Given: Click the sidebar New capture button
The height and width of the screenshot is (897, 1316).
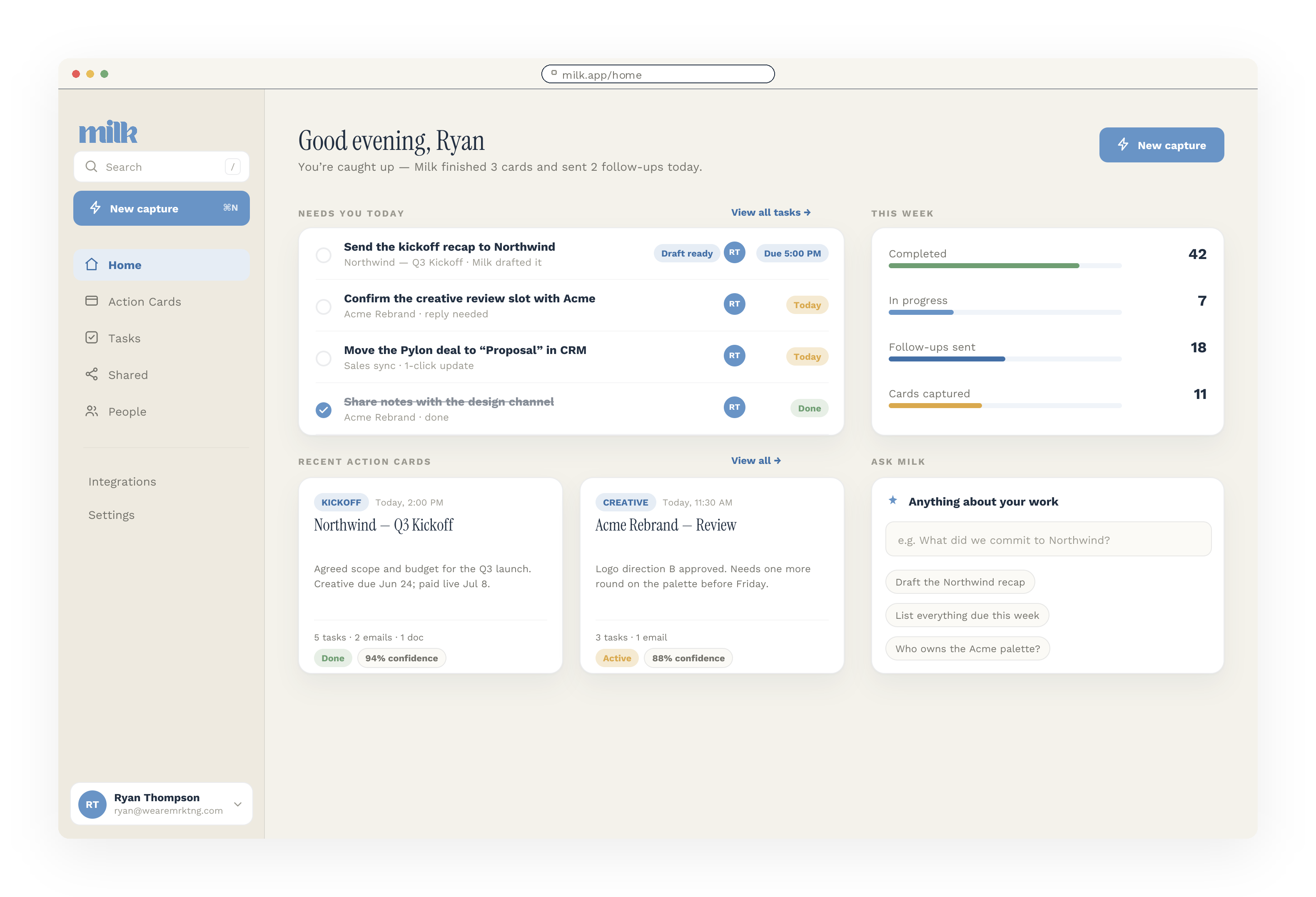Looking at the screenshot, I should (162, 208).
